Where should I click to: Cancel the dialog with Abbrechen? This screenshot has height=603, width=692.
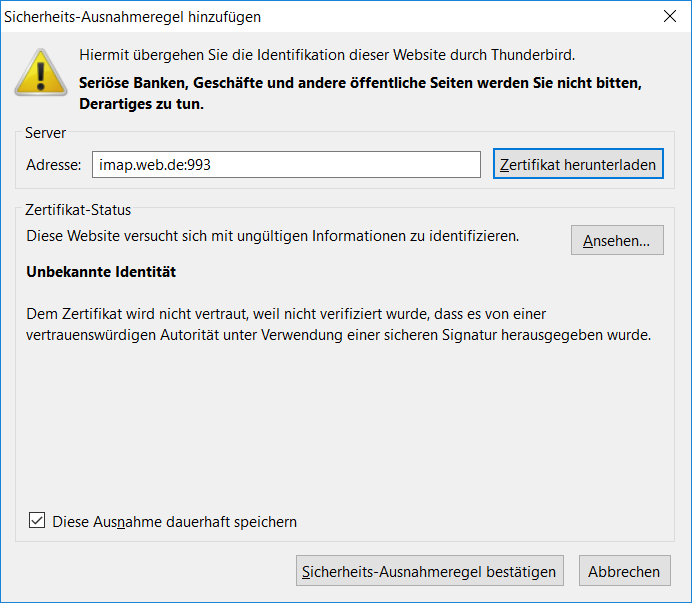623,571
